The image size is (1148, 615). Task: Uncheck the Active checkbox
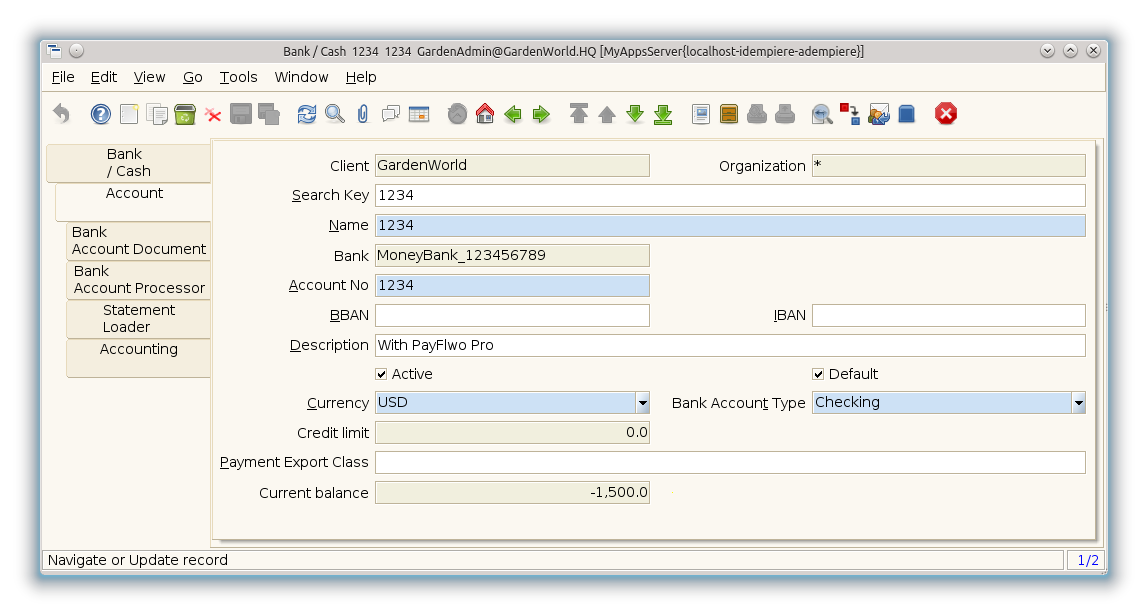point(381,374)
